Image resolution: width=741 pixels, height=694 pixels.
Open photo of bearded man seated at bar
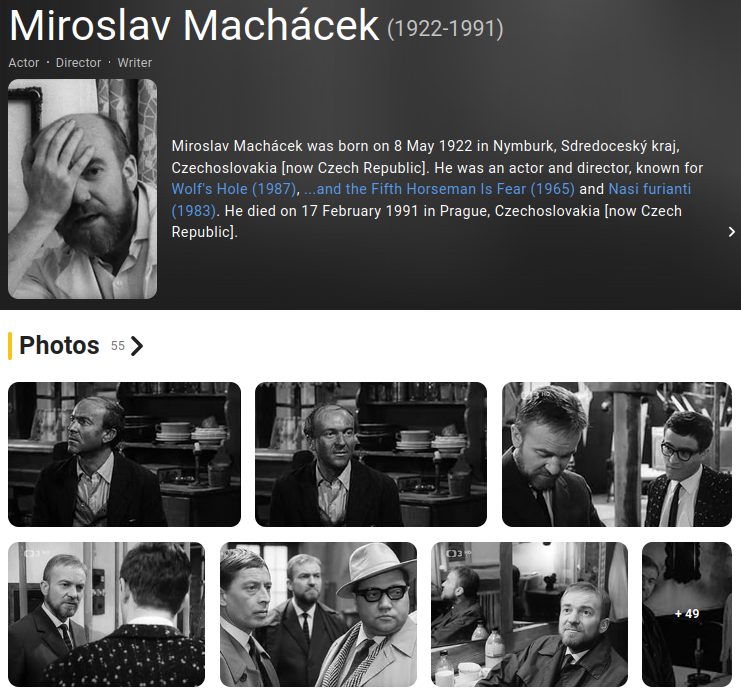(529, 614)
